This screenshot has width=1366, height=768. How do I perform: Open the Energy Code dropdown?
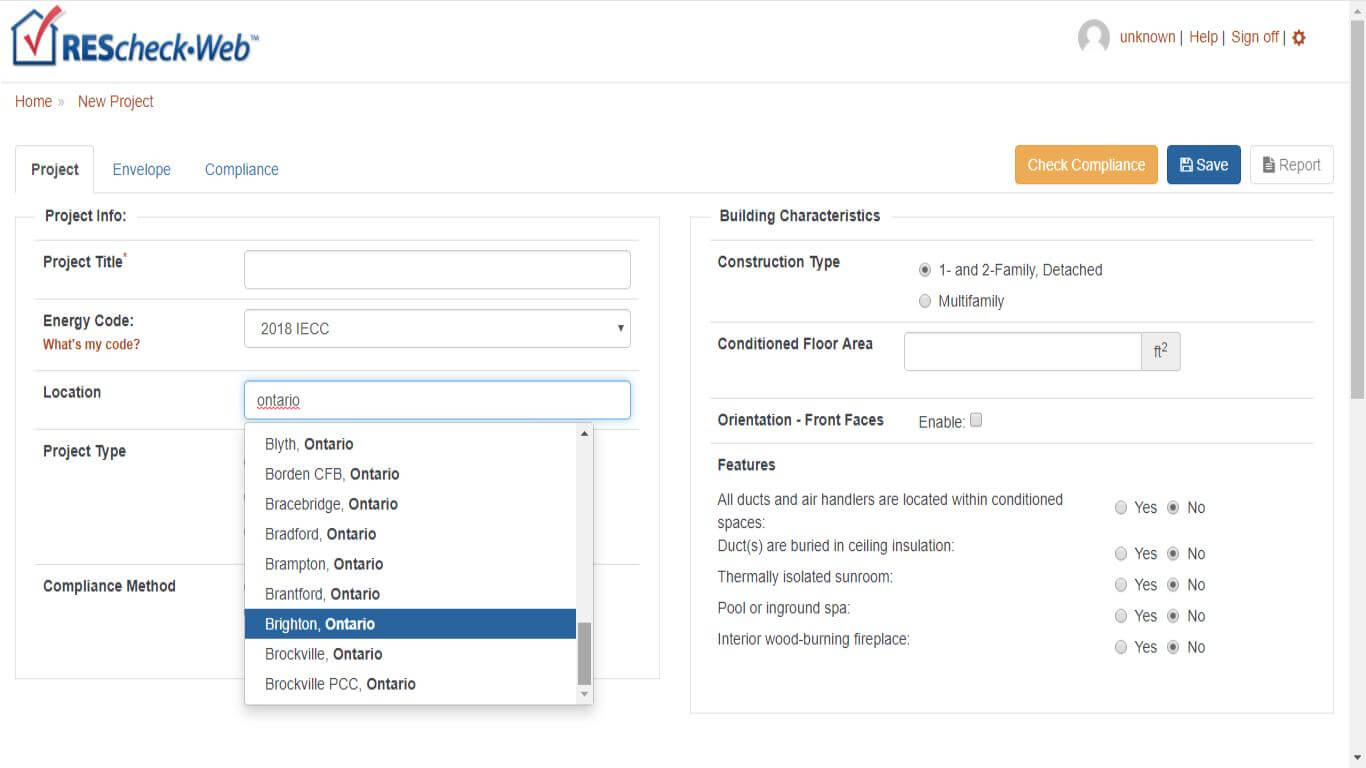tap(437, 328)
